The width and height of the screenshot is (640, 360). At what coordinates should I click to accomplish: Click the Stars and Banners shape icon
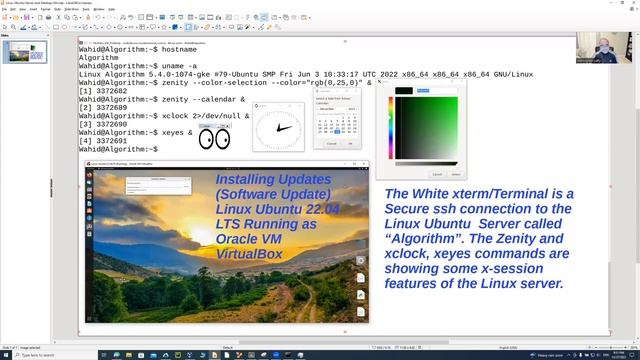(x=164, y=27)
